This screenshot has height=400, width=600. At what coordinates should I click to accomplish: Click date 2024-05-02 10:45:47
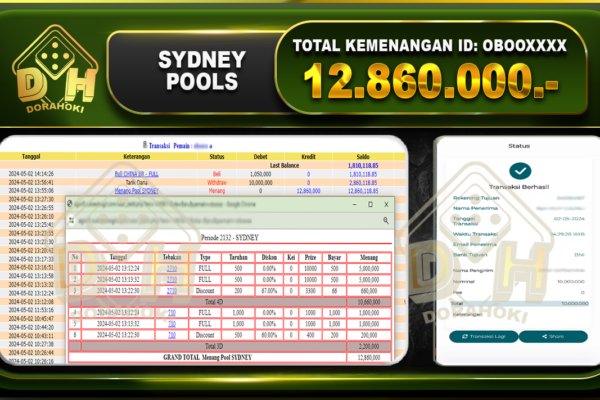(31, 318)
